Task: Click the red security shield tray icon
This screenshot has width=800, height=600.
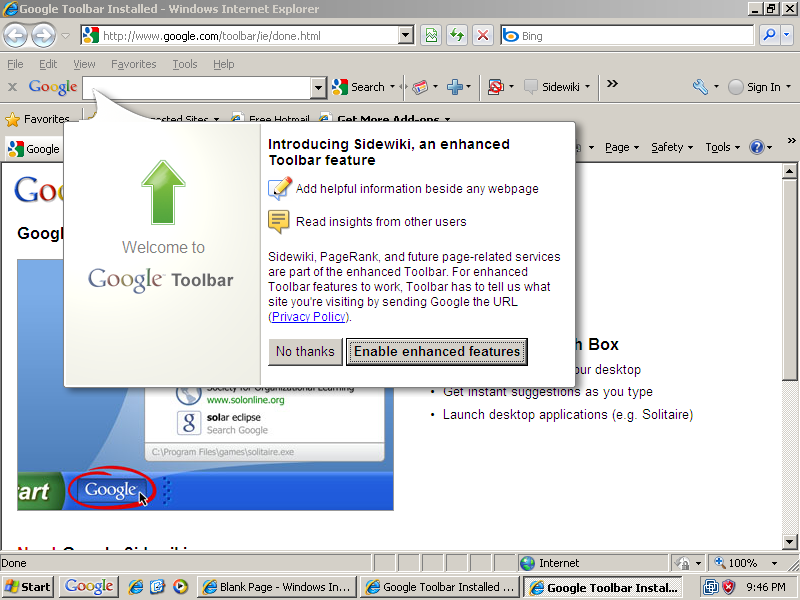Action: (729, 587)
